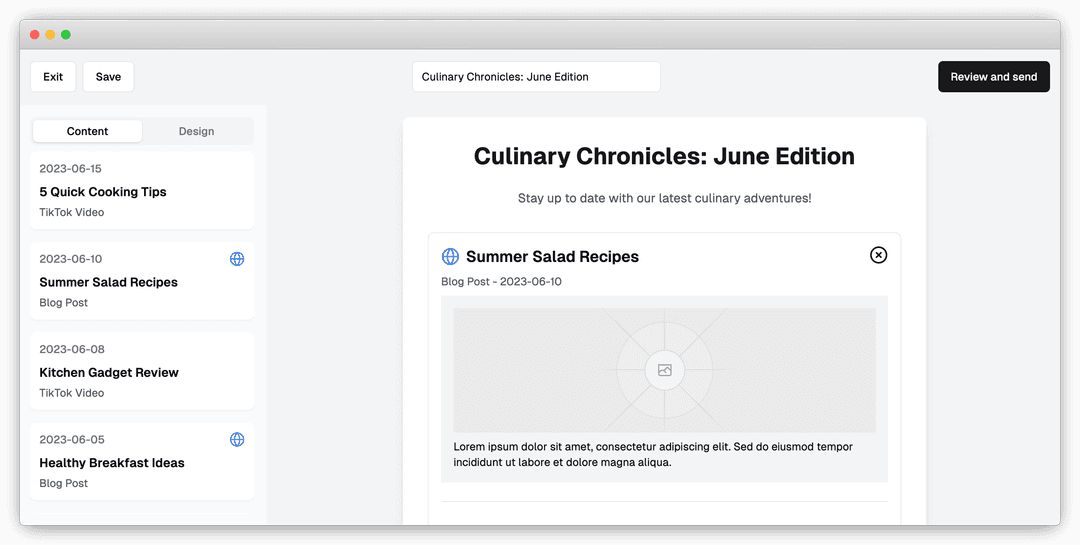Select Kitchen Gadget Review list item
This screenshot has height=545, width=1080.
click(x=142, y=371)
